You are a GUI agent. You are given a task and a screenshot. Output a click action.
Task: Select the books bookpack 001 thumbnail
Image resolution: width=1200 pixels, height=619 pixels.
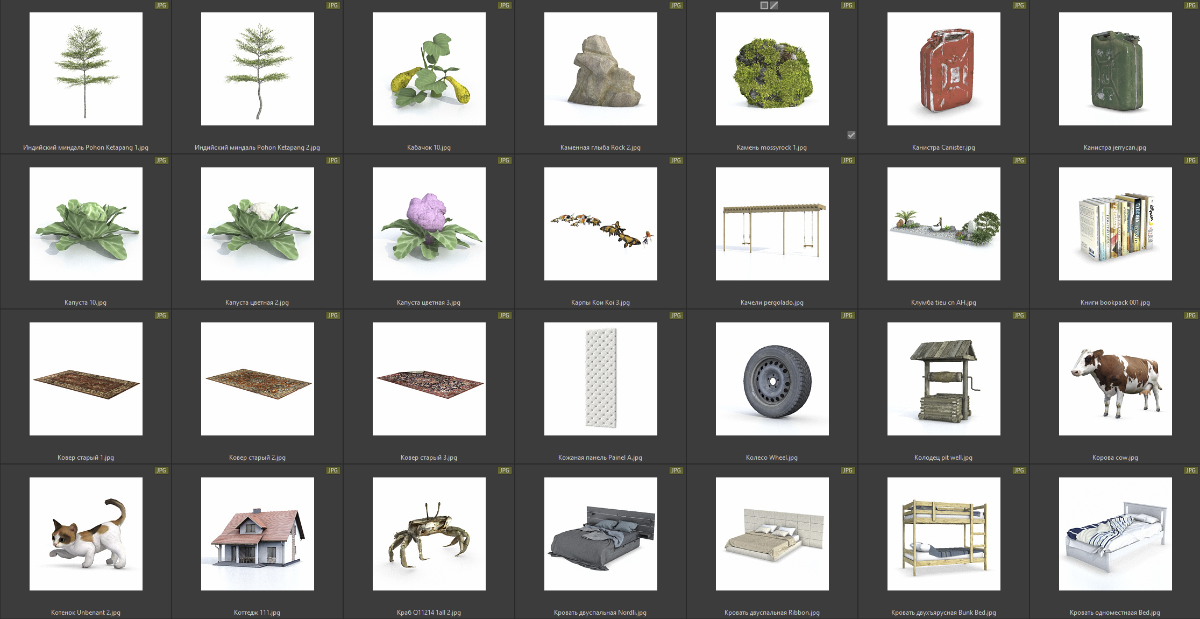point(1115,223)
